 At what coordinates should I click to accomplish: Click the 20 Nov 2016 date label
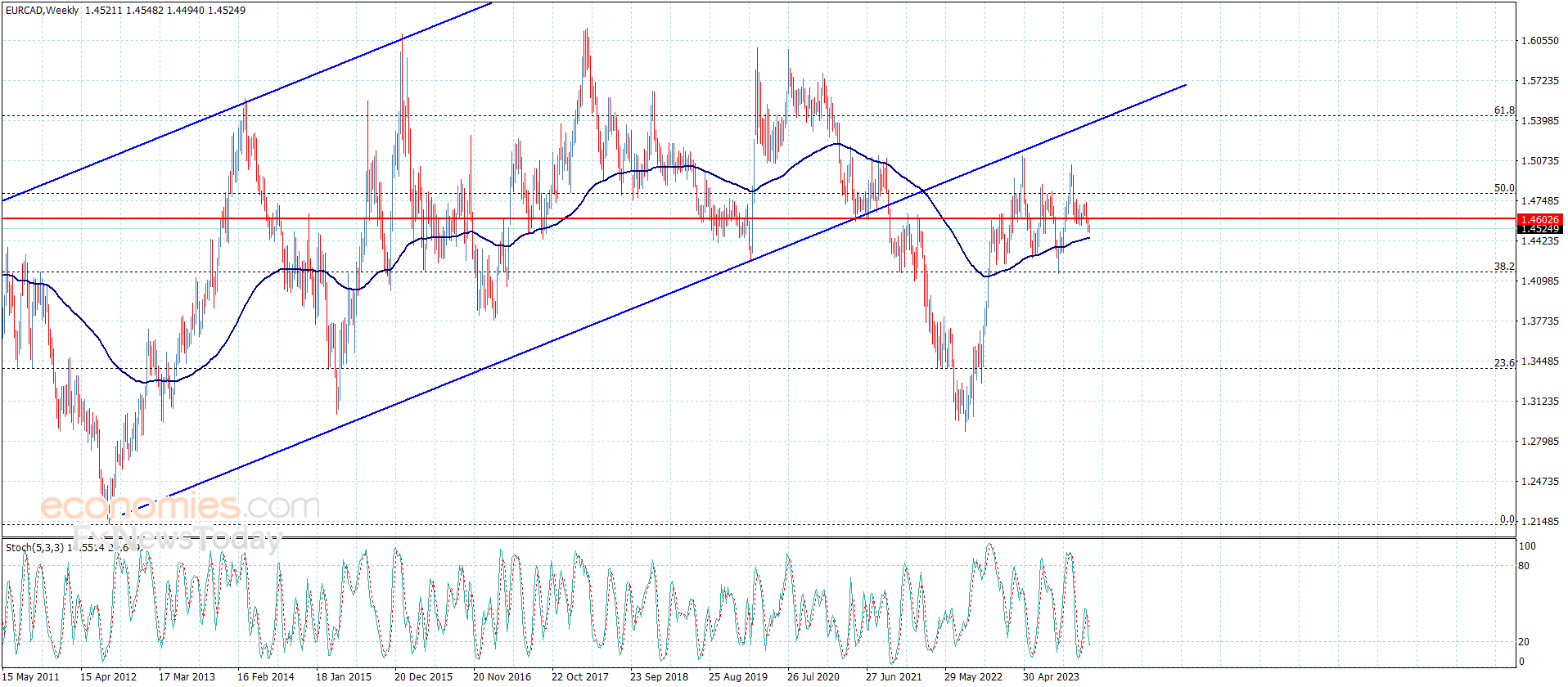point(502,676)
